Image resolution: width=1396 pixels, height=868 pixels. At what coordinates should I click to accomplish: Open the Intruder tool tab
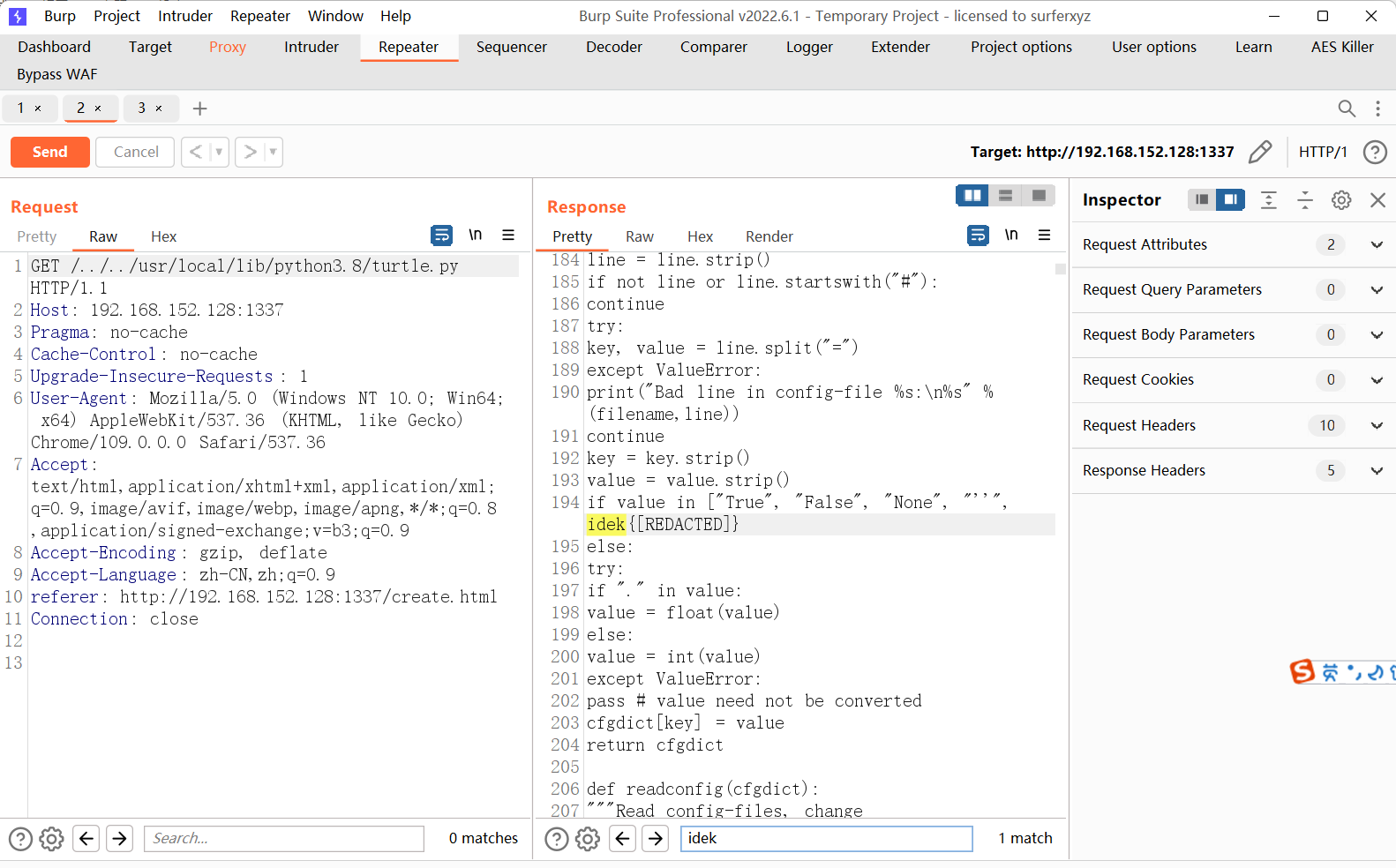point(311,47)
